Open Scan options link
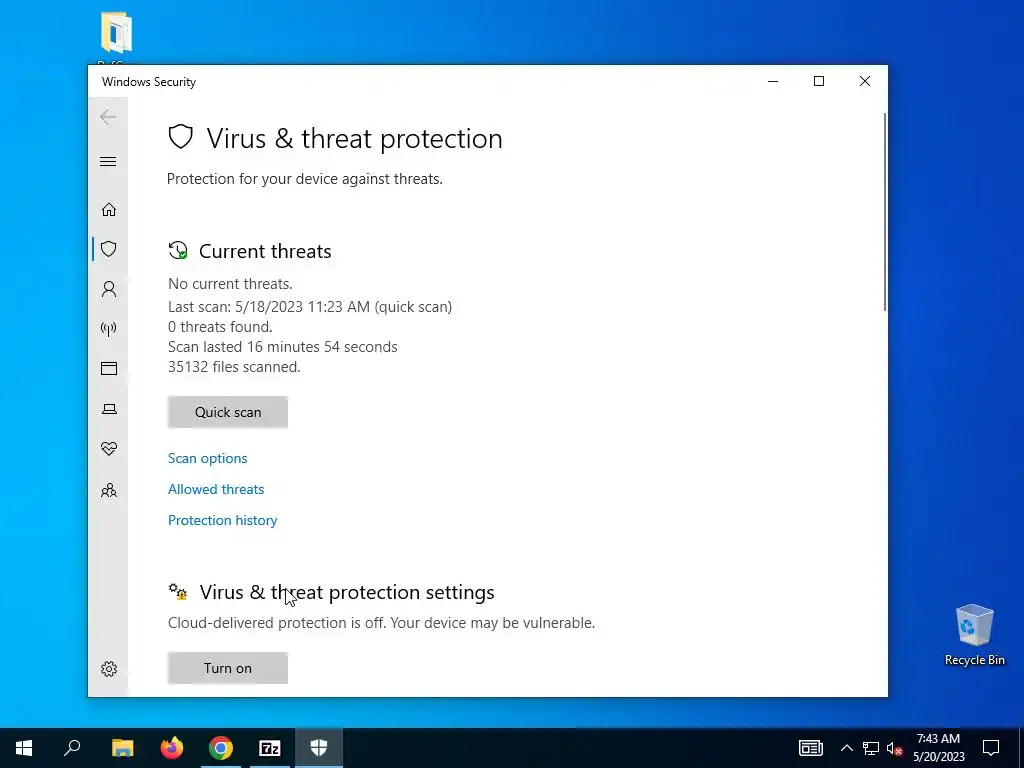The height and width of the screenshot is (768, 1024). click(208, 458)
